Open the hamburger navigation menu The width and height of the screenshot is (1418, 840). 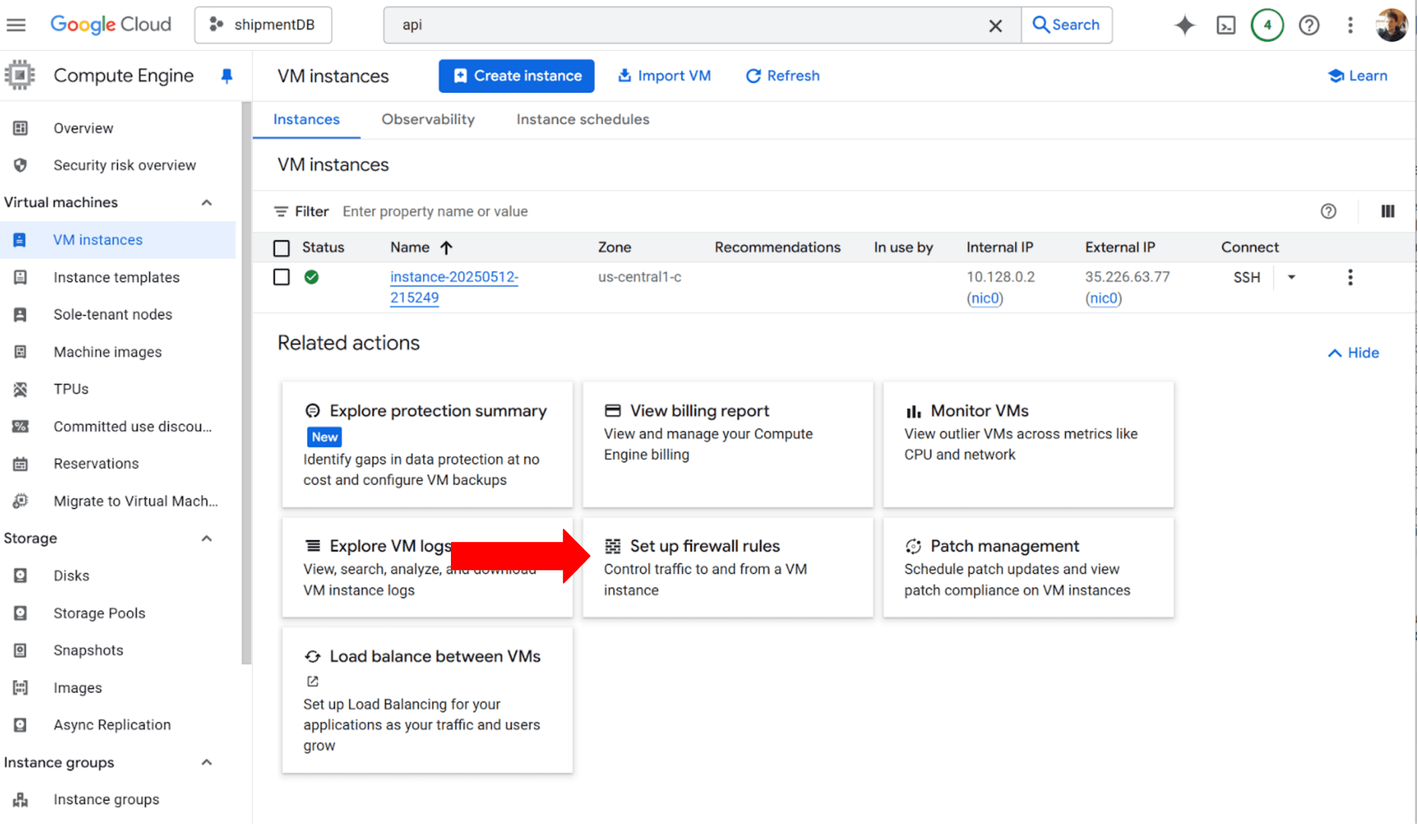pos(16,25)
